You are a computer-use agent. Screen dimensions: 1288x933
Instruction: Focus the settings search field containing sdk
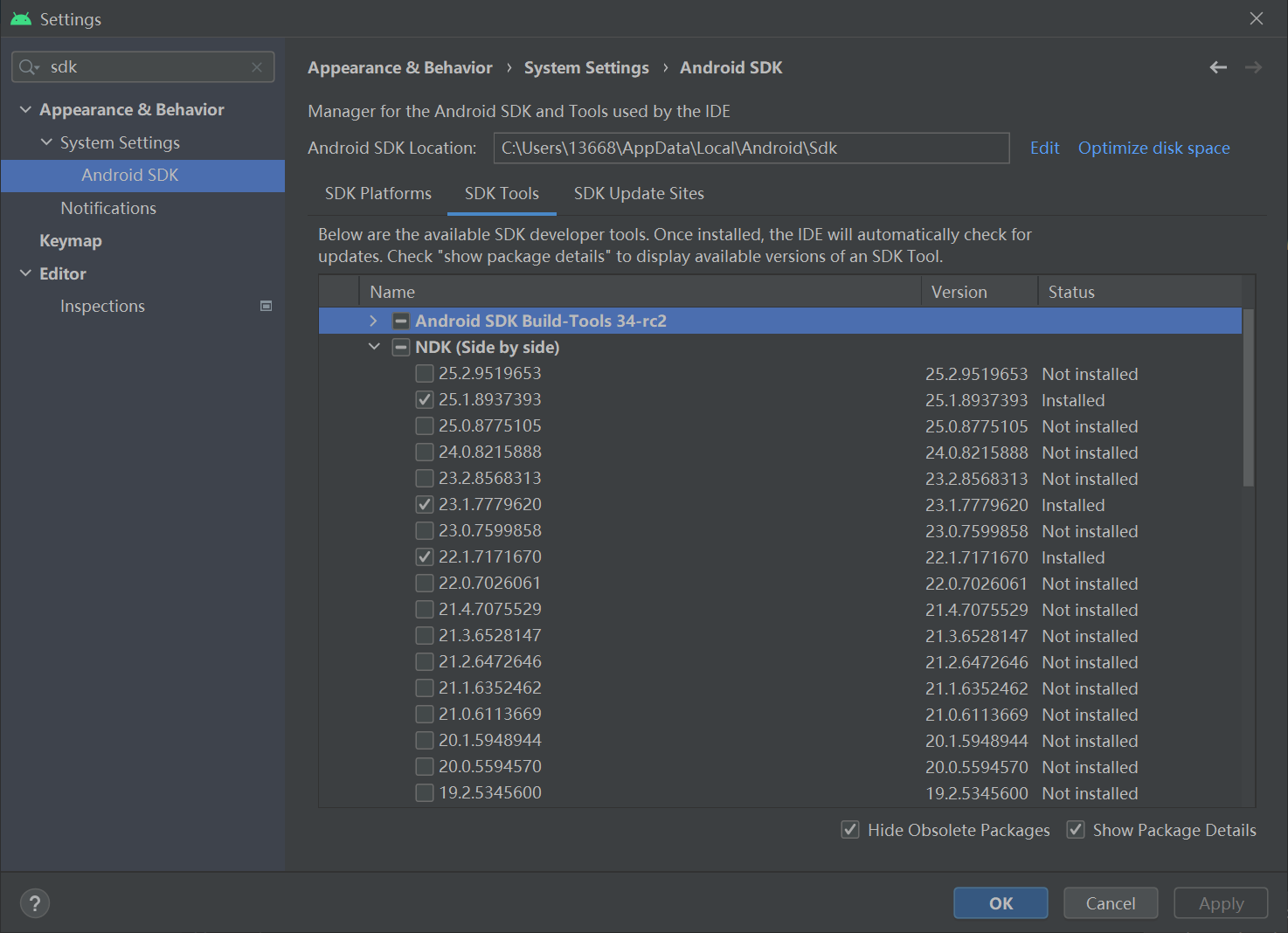tap(143, 67)
